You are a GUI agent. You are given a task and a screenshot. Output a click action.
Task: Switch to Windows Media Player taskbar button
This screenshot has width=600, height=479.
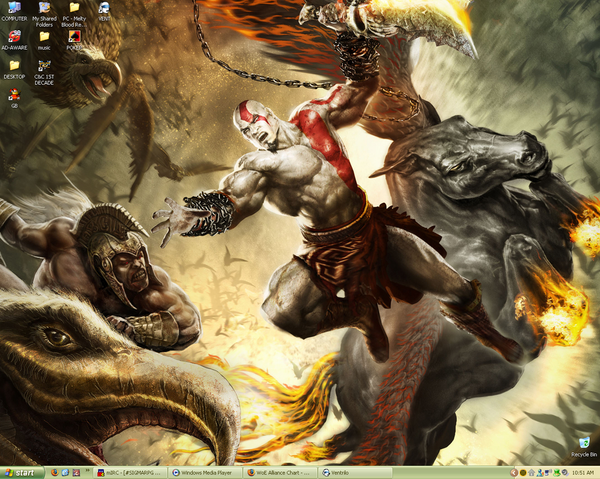[x=205, y=473]
